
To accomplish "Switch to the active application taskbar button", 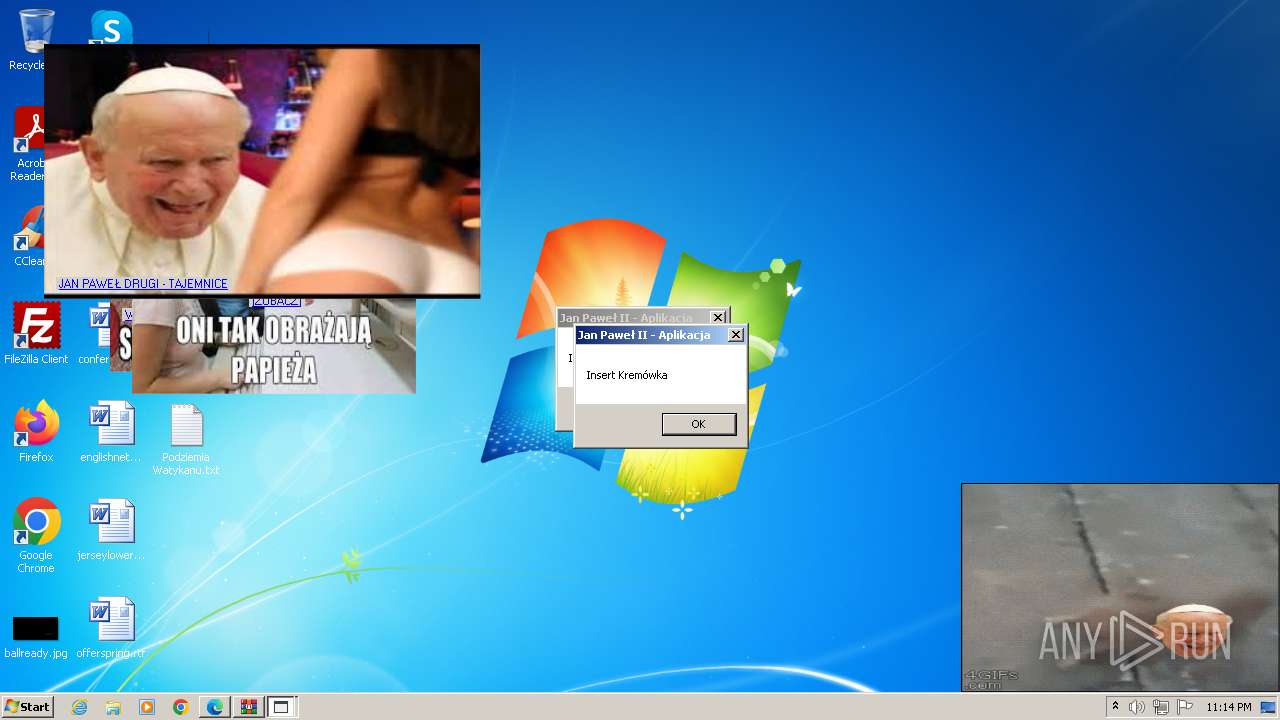I will [x=281, y=707].
